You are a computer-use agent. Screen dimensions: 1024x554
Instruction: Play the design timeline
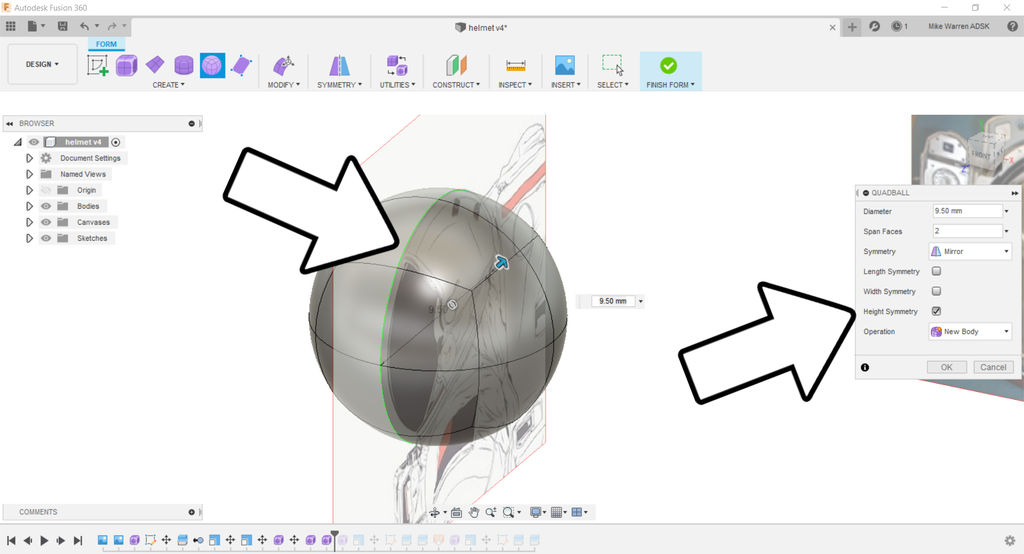tap(44, 540)
